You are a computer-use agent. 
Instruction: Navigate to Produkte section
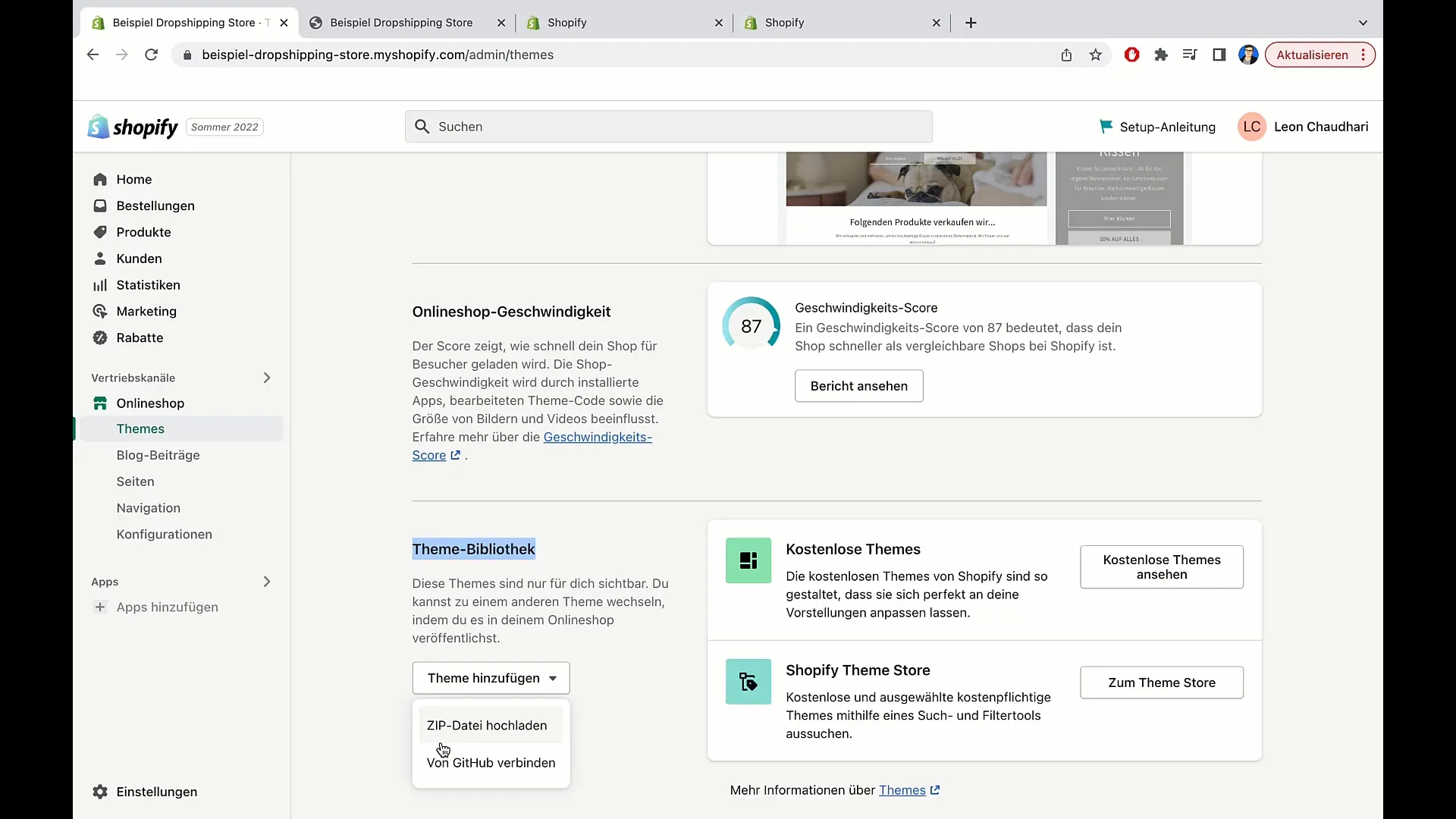(143, 231)
